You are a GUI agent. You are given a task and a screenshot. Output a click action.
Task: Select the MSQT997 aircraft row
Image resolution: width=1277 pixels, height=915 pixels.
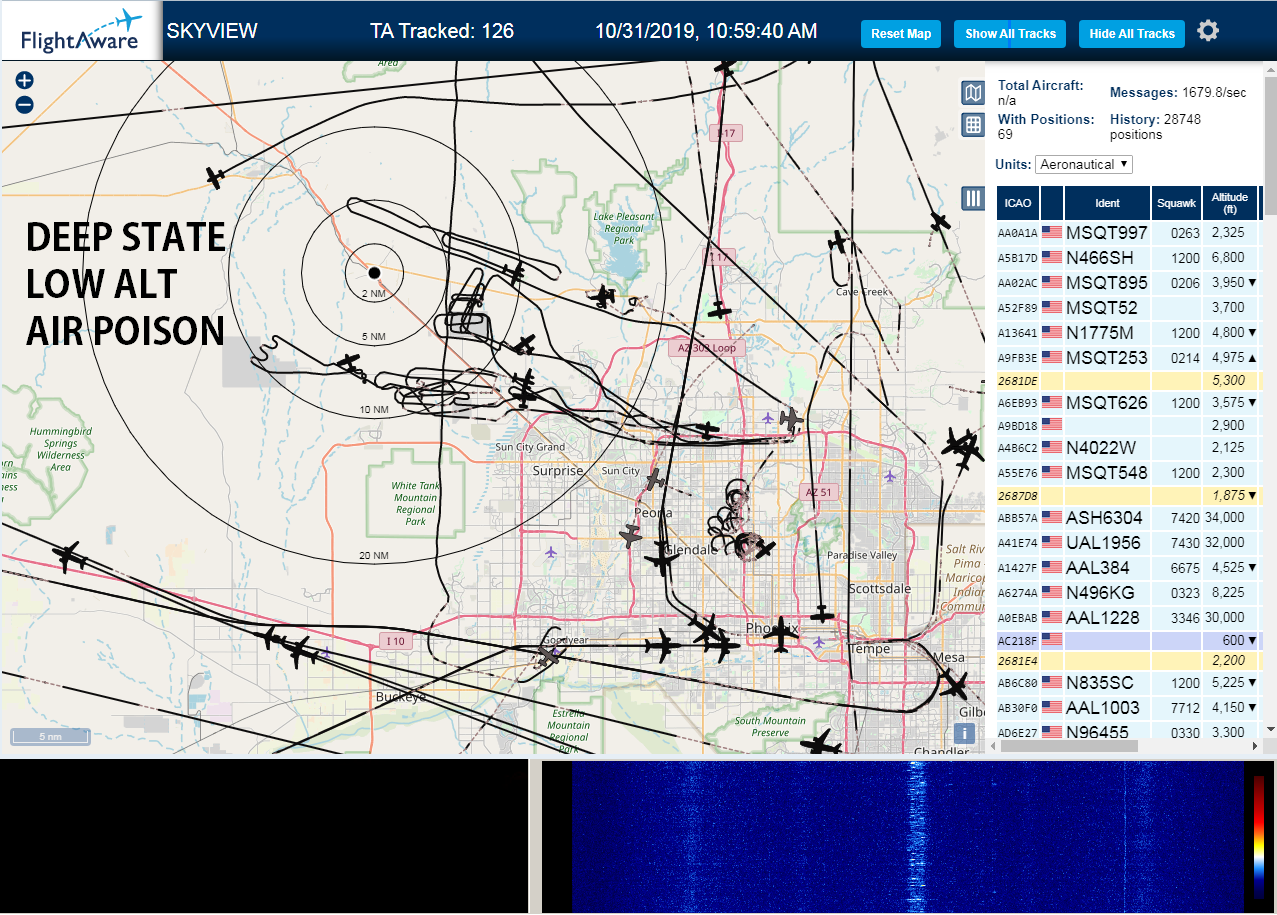click(x=1128, y=232)
